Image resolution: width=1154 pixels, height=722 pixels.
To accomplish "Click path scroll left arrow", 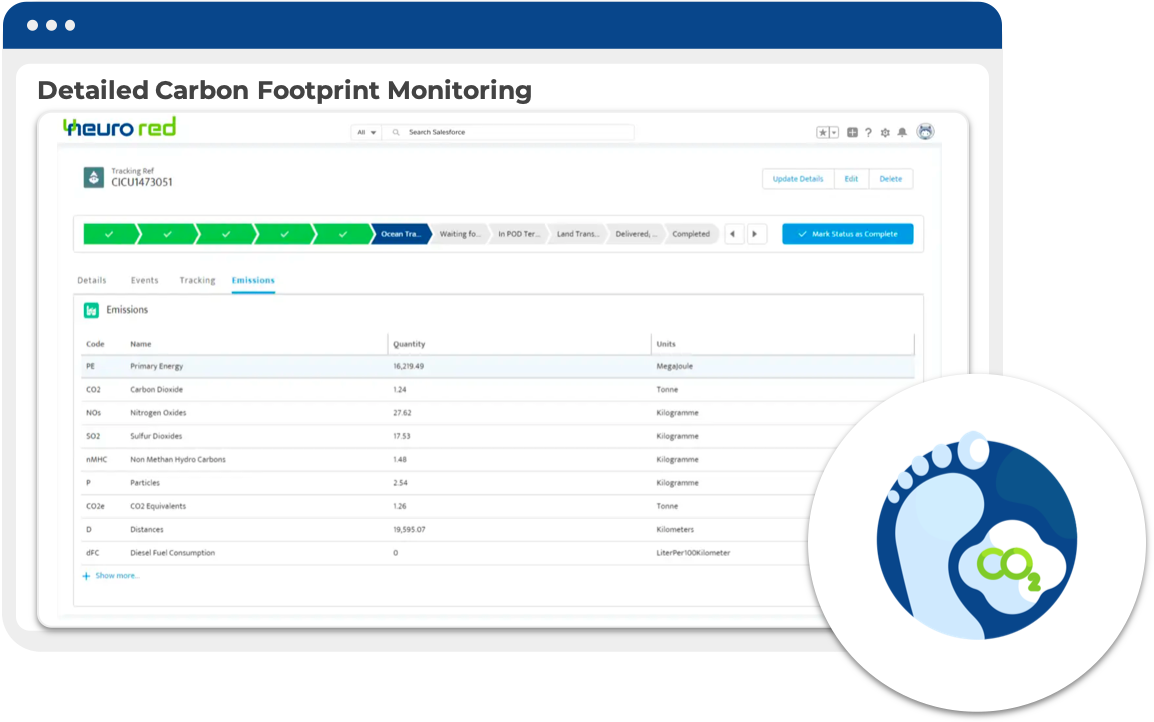I will click(733, 234).
